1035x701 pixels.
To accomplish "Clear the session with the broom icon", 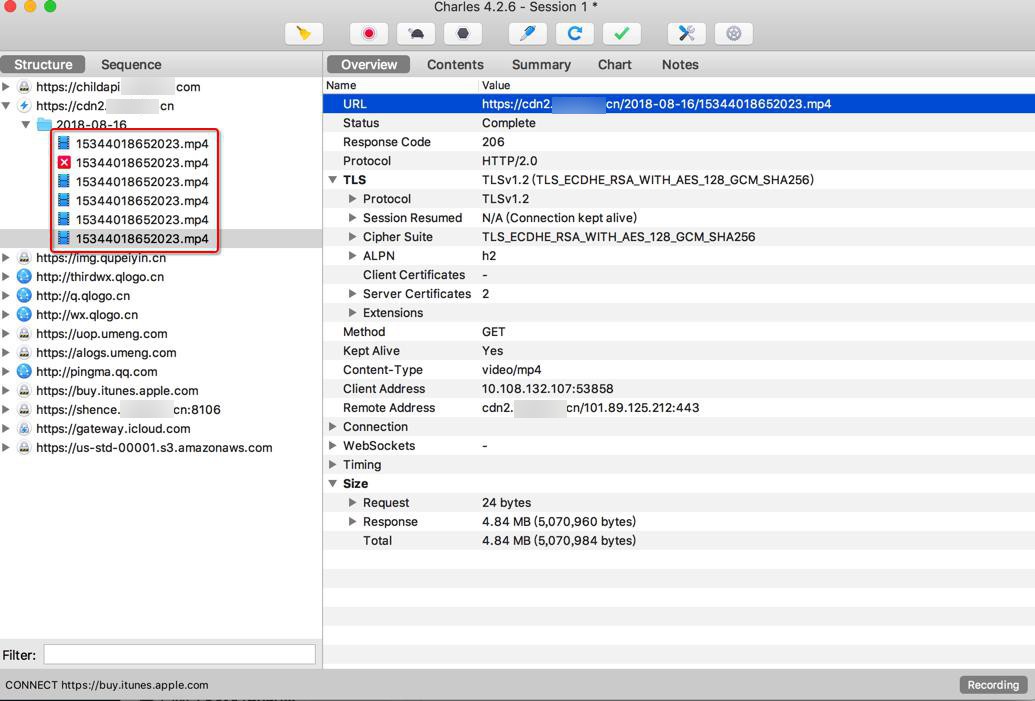I will 304,33.
